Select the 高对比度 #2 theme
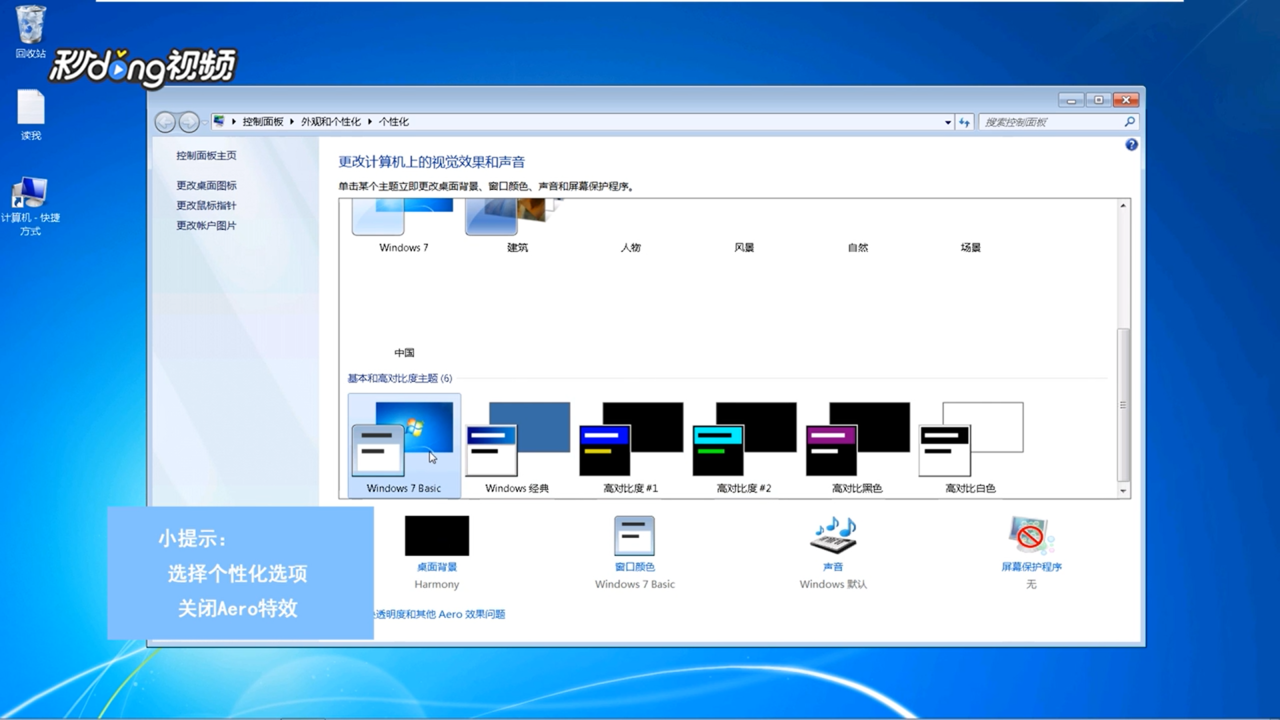The image size is (1280, 720). click(744, 445)
